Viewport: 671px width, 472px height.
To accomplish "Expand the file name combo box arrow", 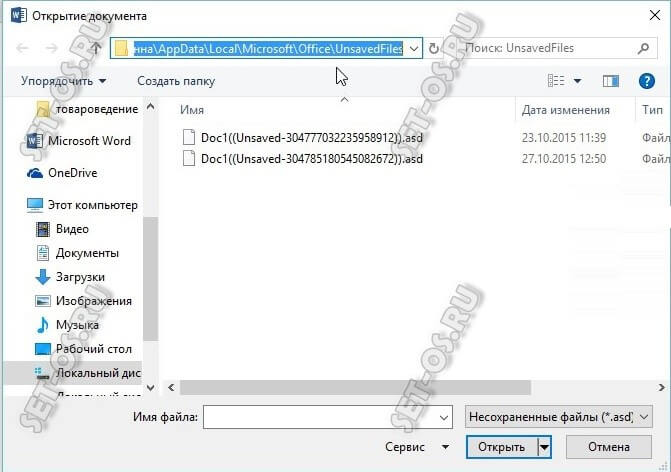I will [x=444, y=417].
